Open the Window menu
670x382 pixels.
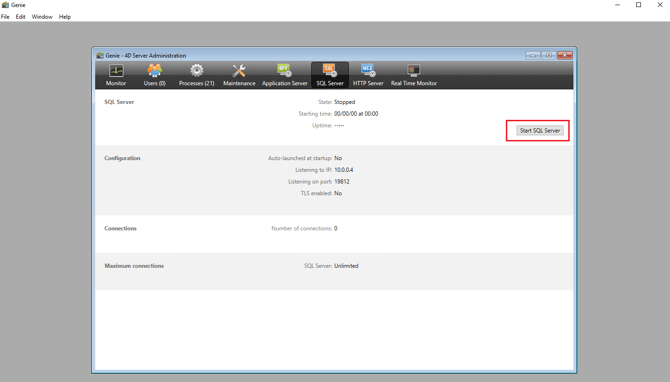[x=42, y=17]
